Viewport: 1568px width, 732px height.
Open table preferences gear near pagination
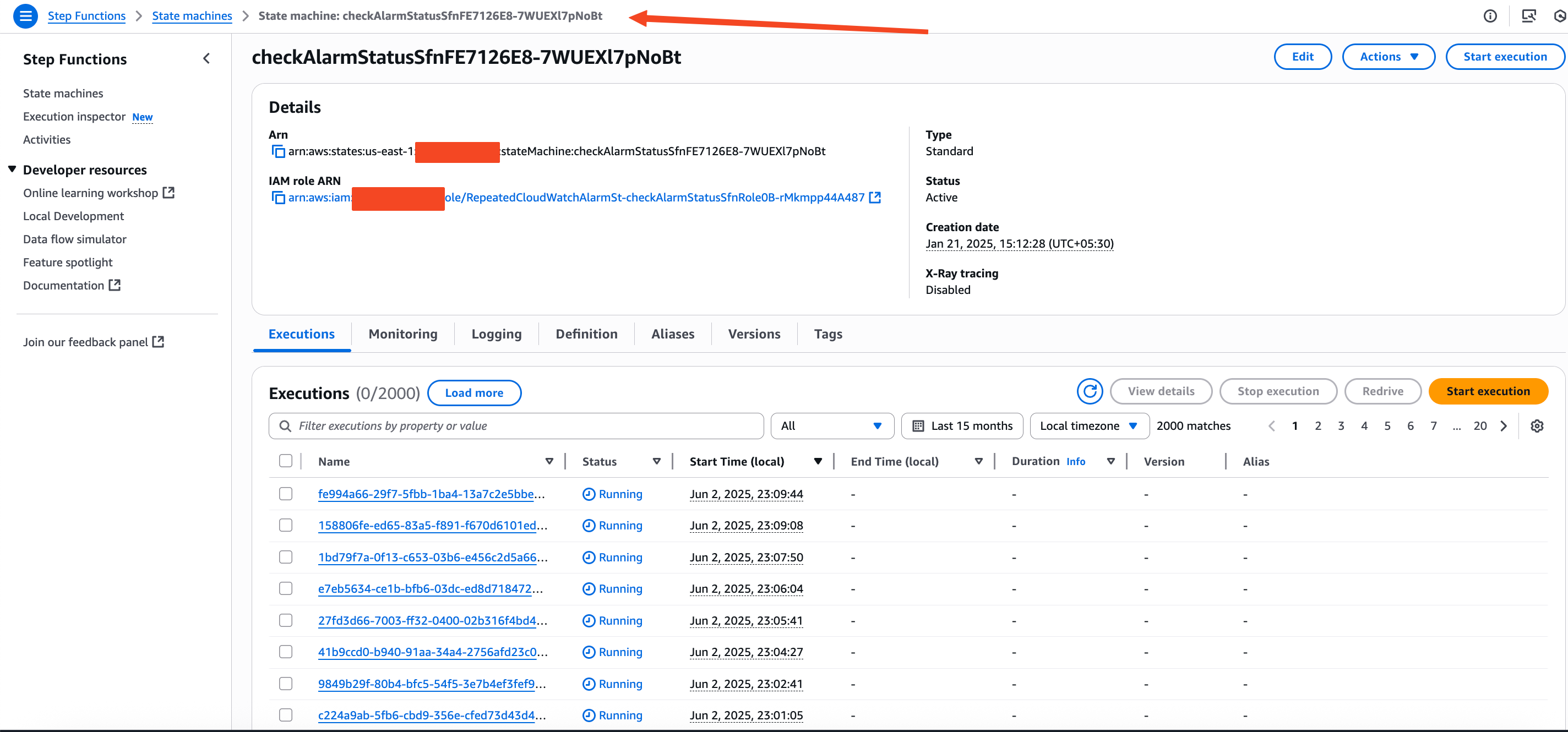point(1538,425)
